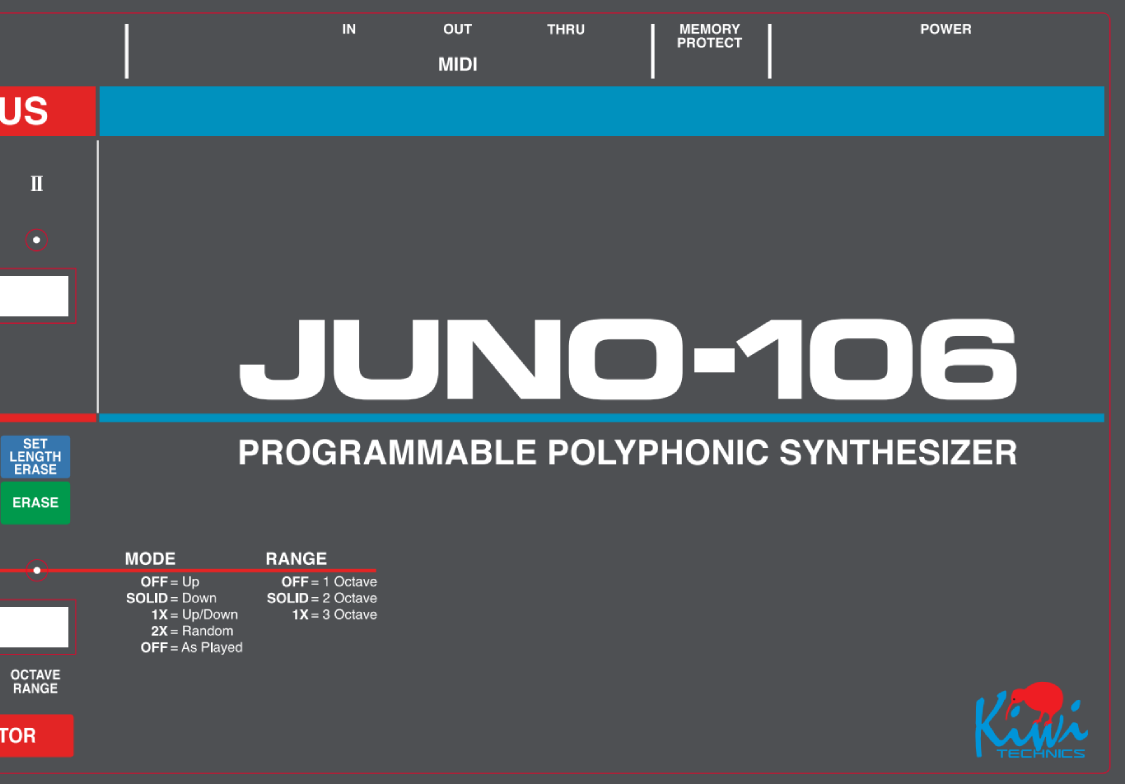The image size is (1125, 784).
Task: Click the red 'US' label block
Action: point(47,111)
